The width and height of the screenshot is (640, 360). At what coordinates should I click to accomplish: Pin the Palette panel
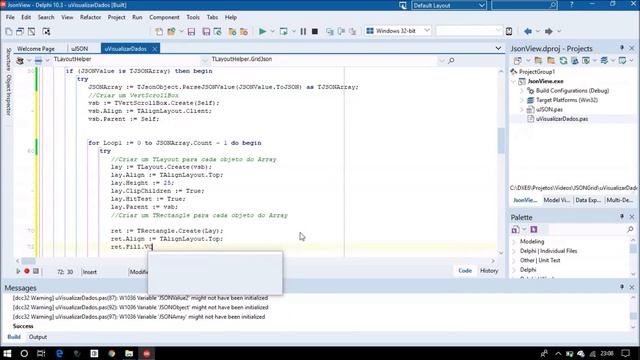point(622,217)
